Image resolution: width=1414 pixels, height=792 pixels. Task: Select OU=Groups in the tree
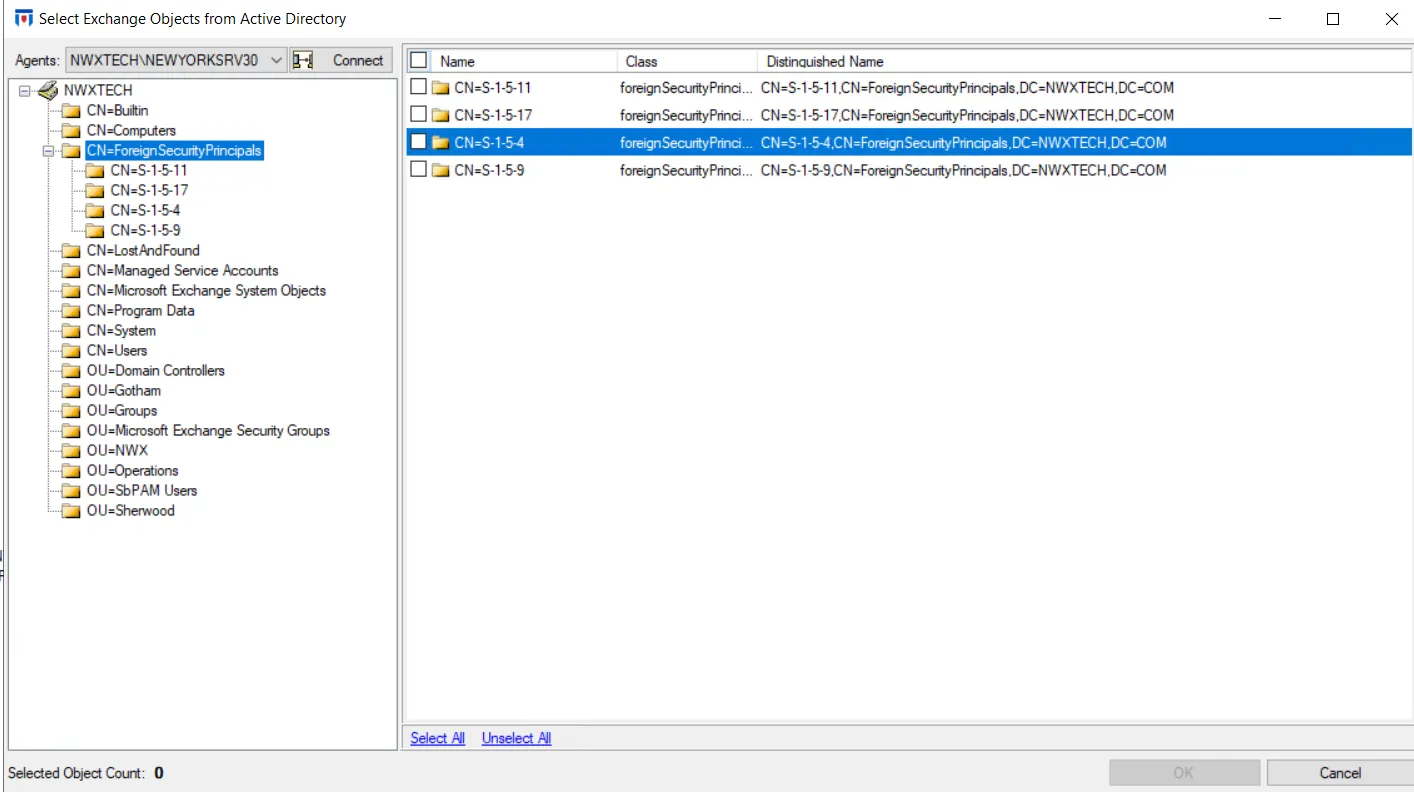tap(121, 411)
